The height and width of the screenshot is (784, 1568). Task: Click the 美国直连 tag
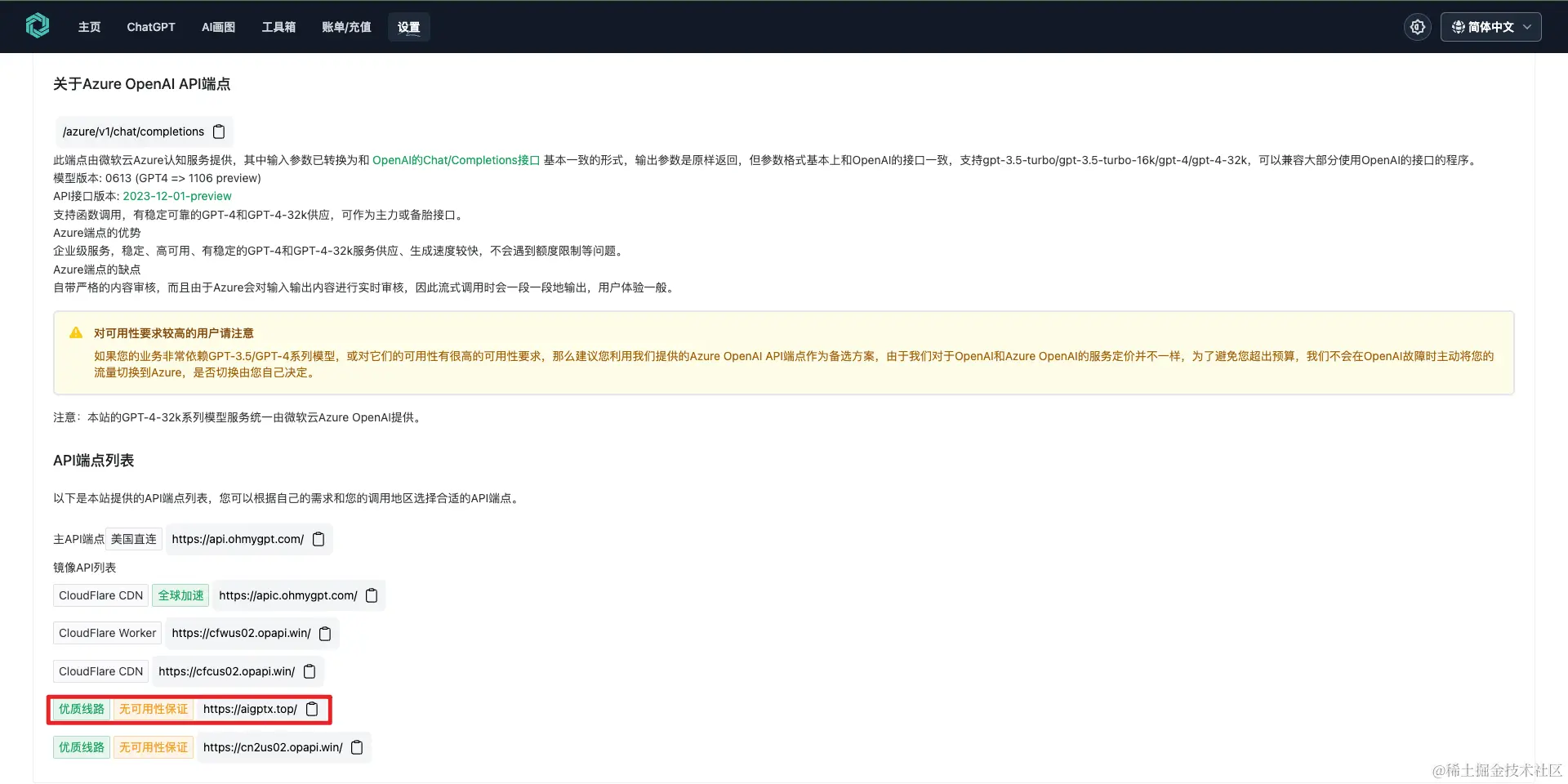pyautogui.click(x=134, y=539)
